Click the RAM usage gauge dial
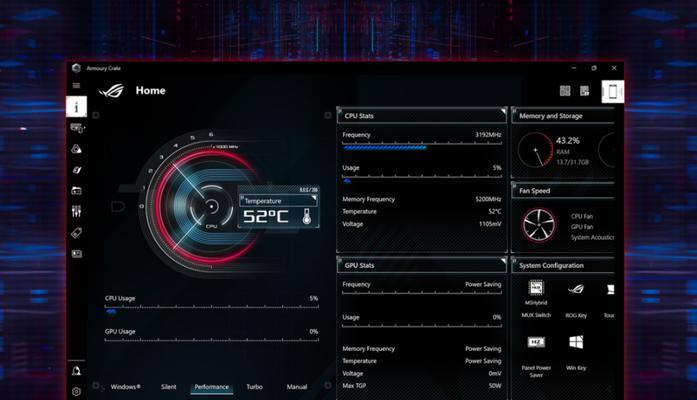 [x=535, y=150]
